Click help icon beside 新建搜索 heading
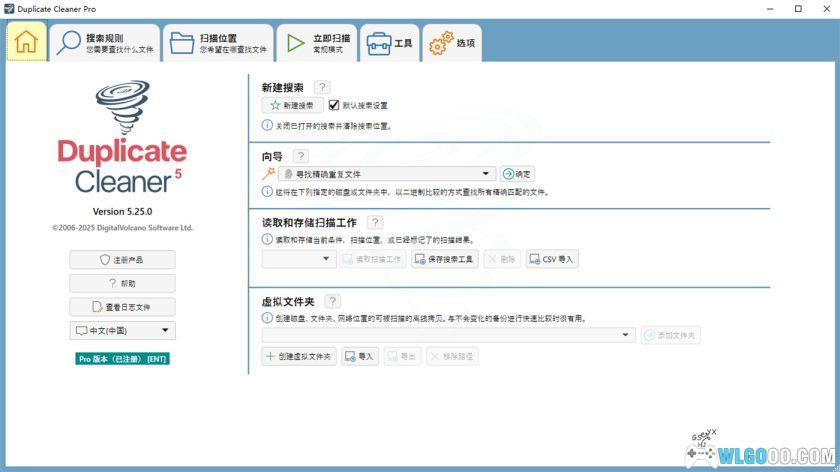Image resolution: width=840 pixels, height=472 pixels. pos(322,87)
